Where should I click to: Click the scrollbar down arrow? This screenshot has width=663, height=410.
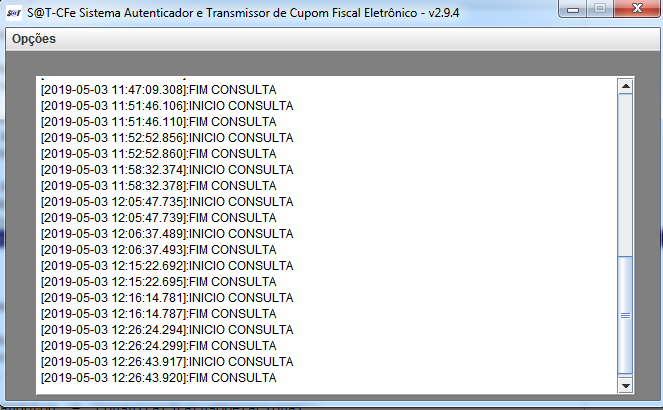tap(625, 385)
